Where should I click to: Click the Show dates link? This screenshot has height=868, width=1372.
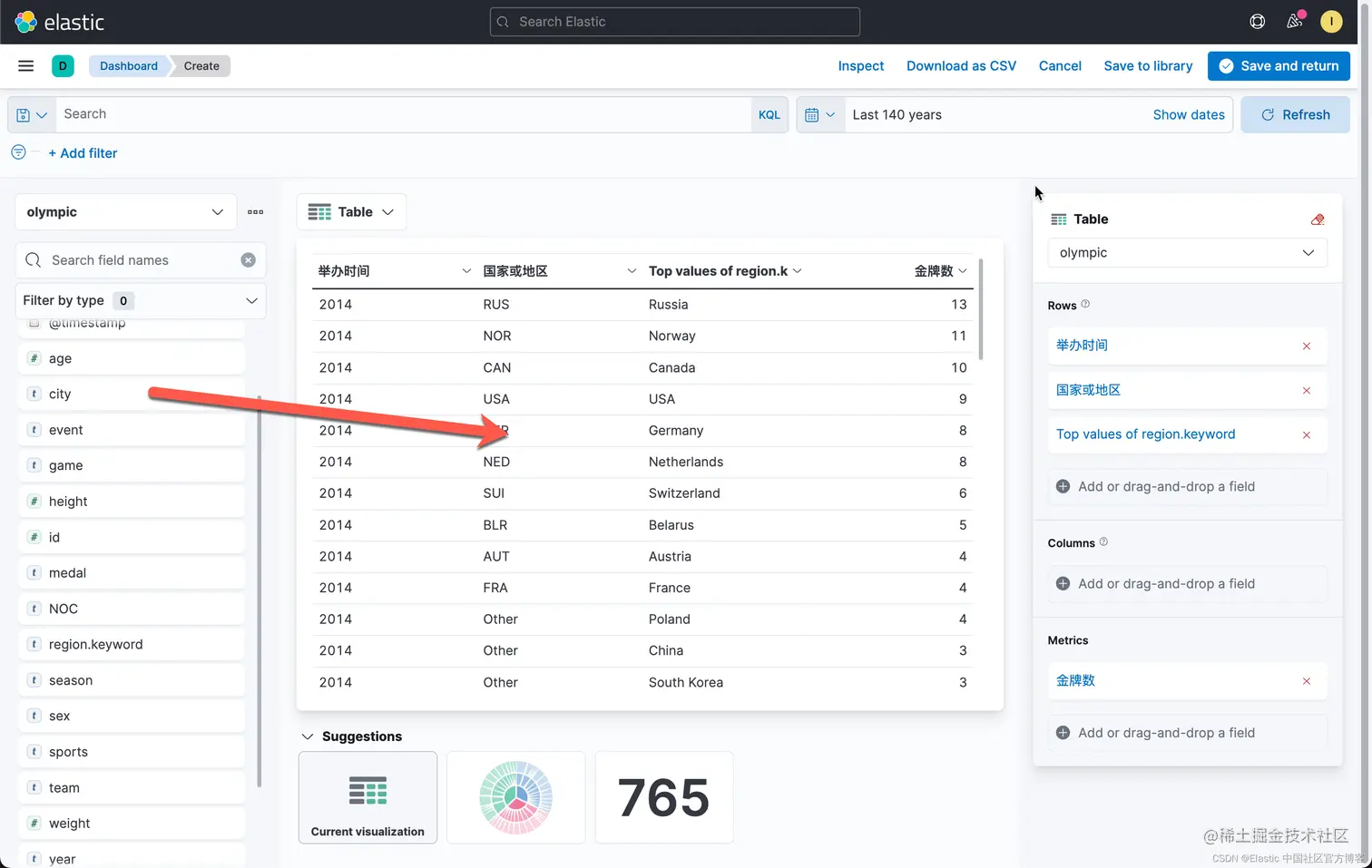1189,115
